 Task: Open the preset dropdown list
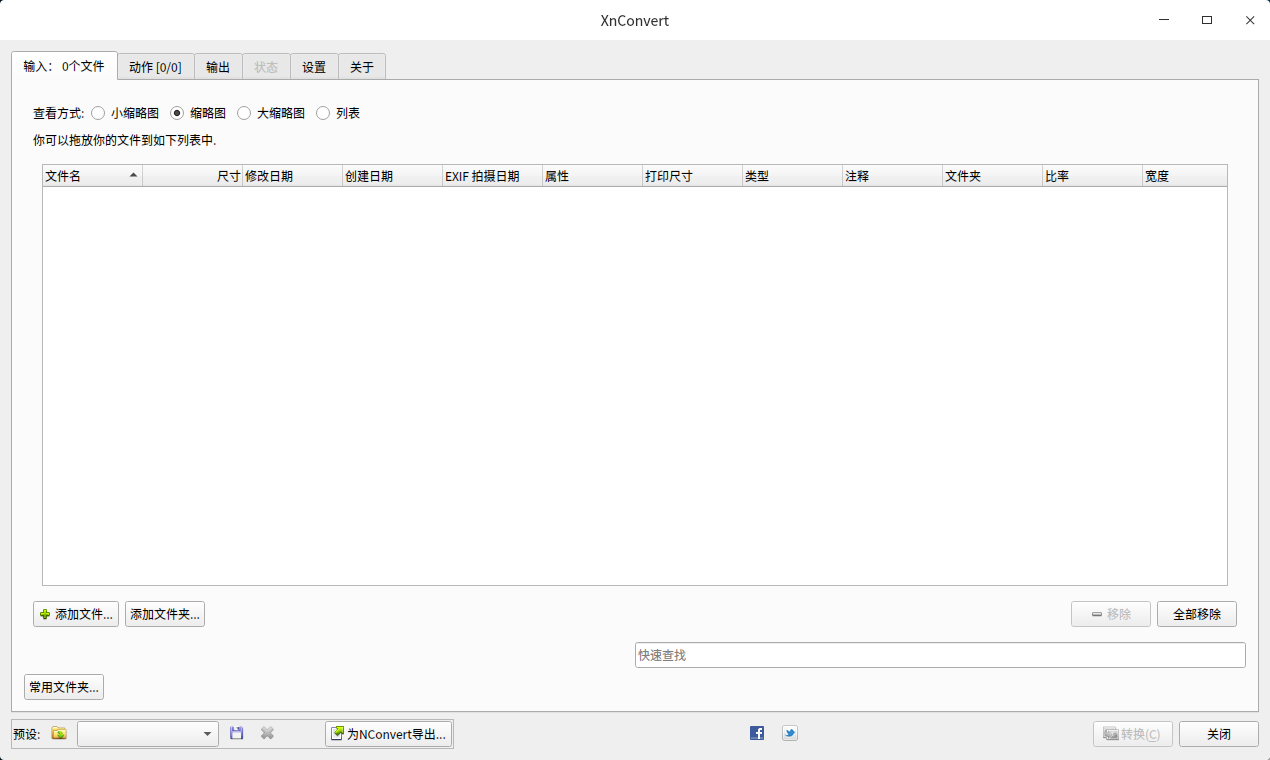pos(208,733)
